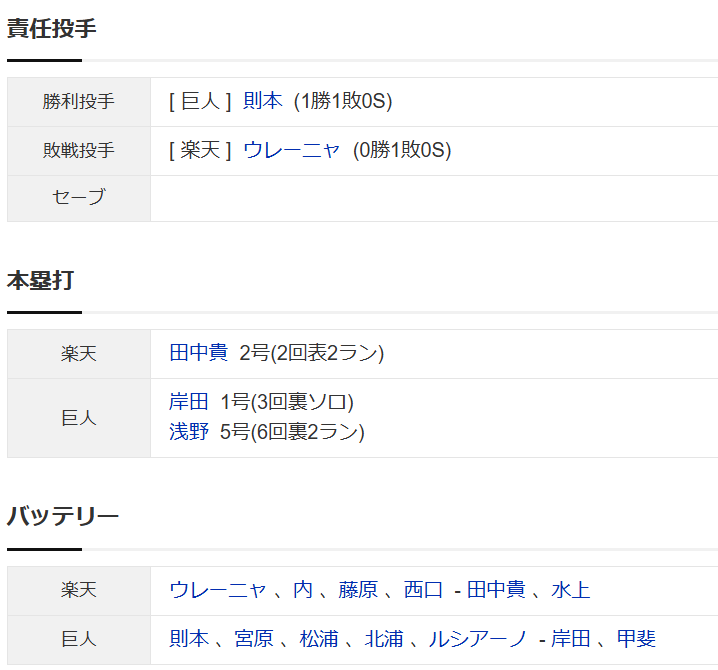Click catcher 田中貴 in Rakuten battery
718x670 pixels.
click(496, 589)
